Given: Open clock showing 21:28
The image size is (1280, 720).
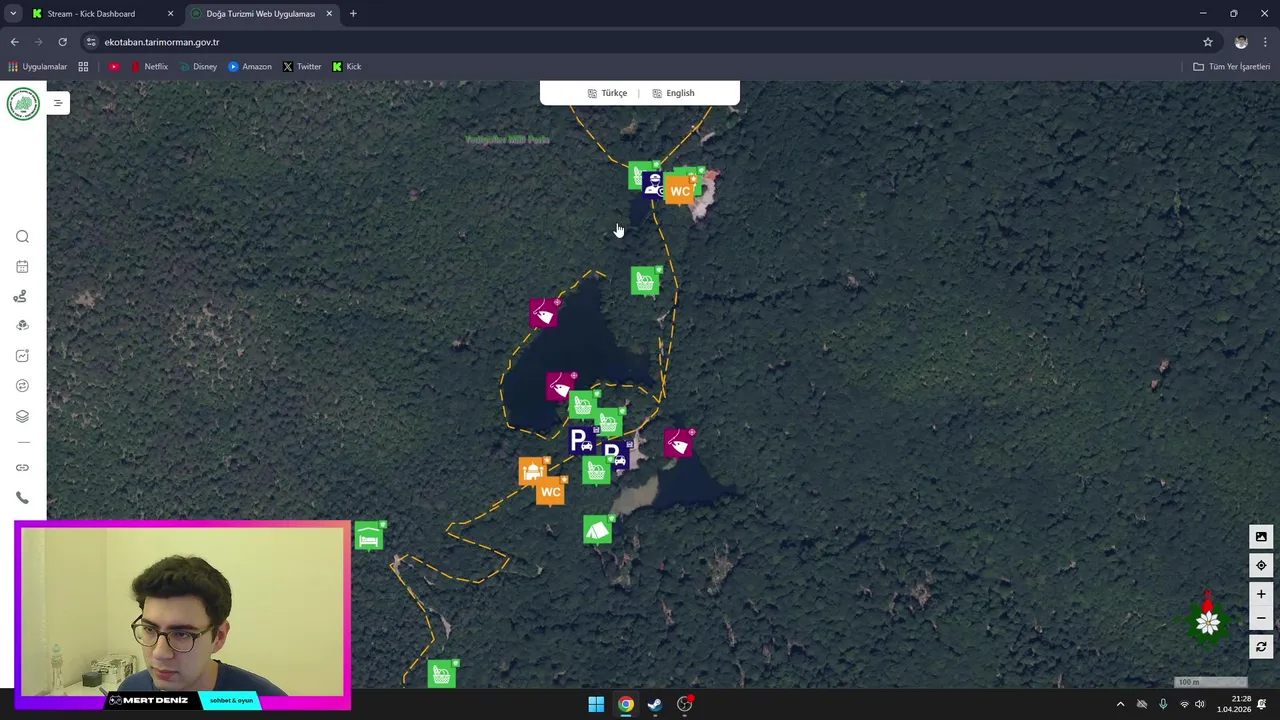Looking at the screenshot, I should [1233, 704].
